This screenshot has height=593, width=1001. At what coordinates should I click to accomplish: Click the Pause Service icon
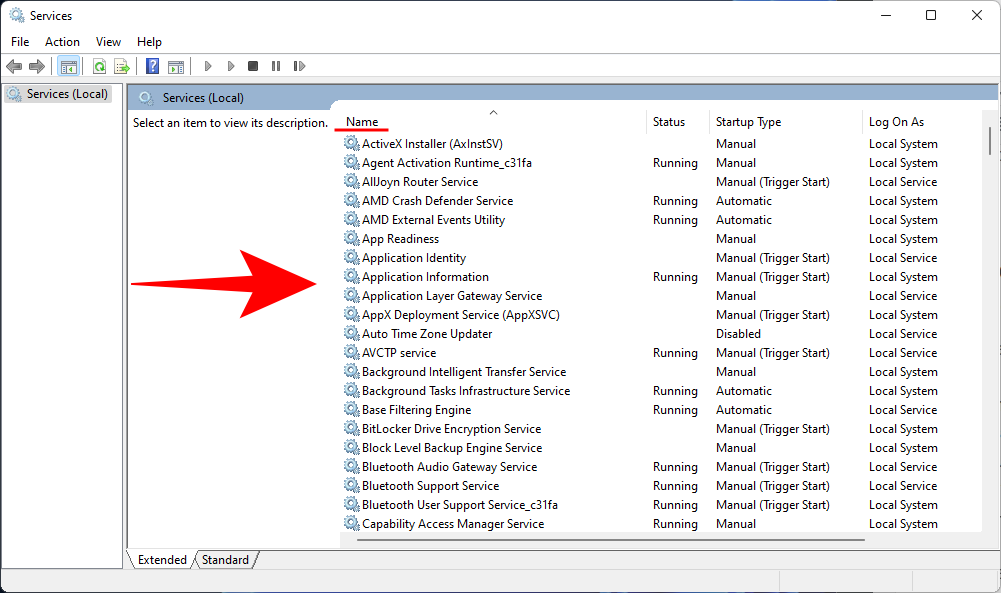[276, 65]
